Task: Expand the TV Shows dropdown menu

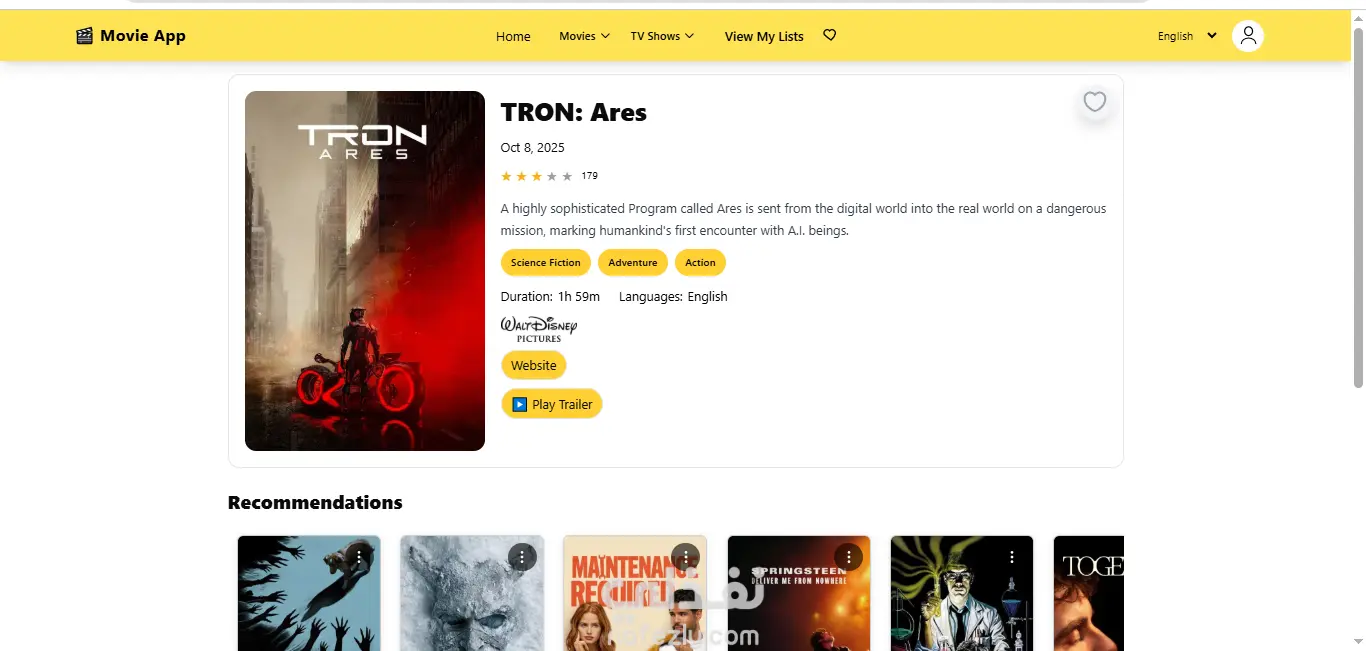Action: coord(662,36)
